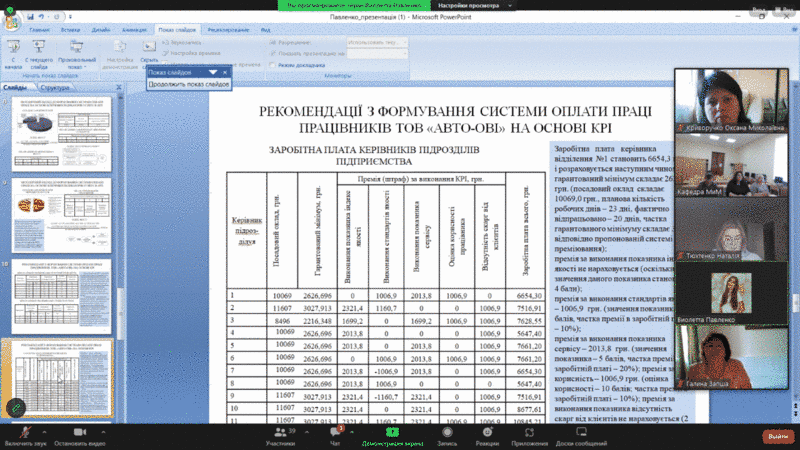Open Настройки просмотра view options dropdown

click(x=474, y=6)
